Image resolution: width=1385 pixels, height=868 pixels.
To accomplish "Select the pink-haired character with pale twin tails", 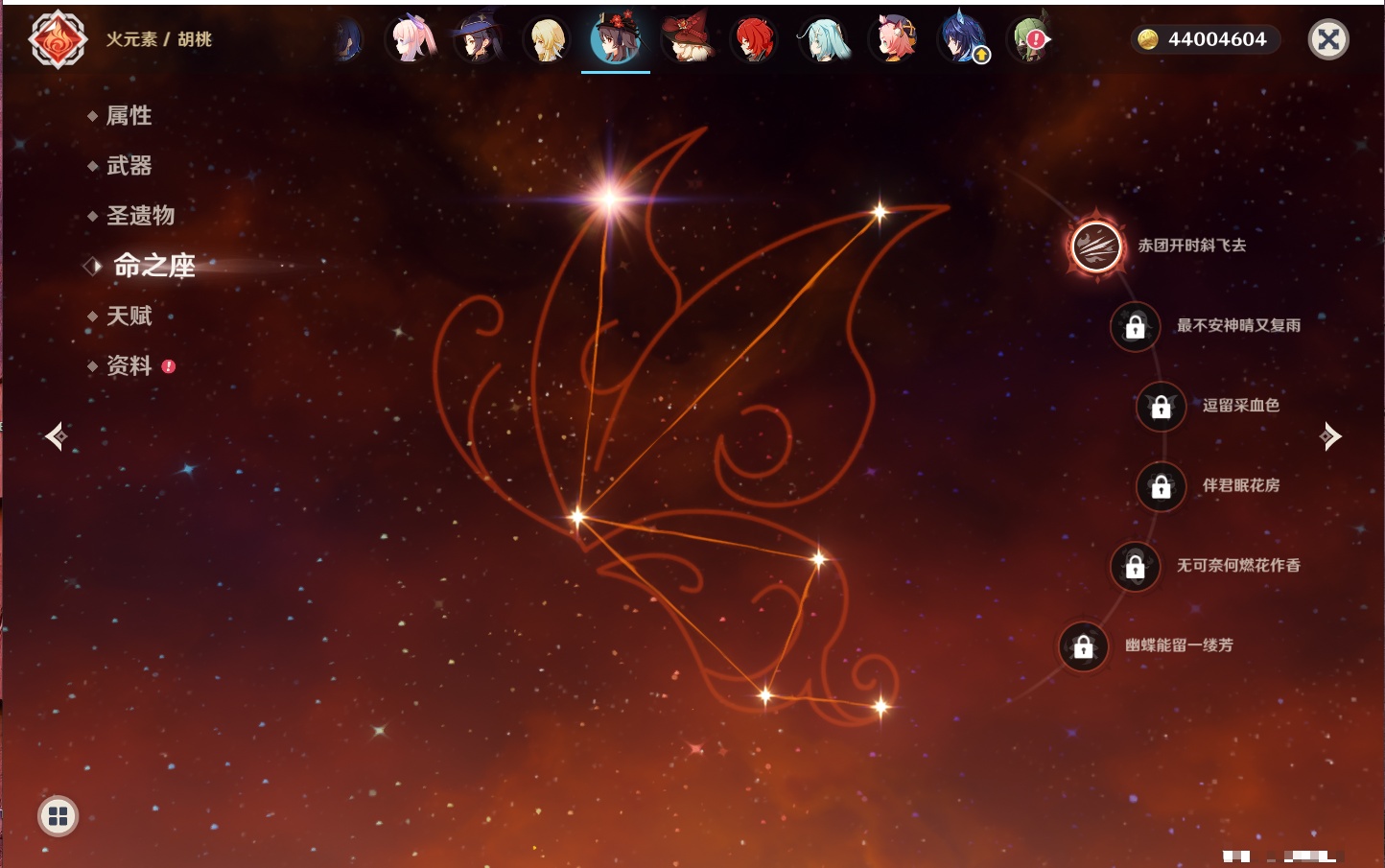I will (x=411, y=39).
